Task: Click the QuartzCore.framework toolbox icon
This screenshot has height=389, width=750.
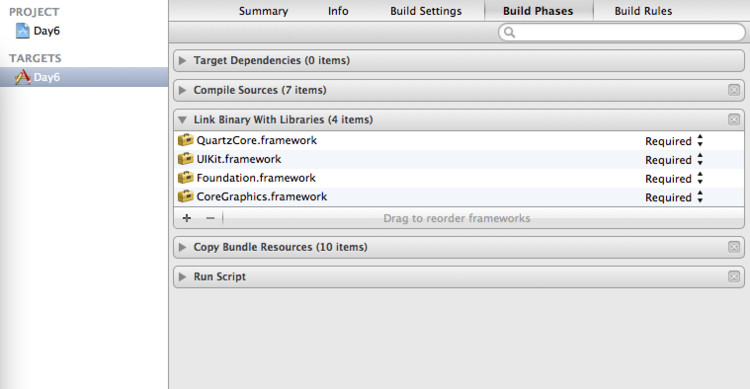Action: point(186,140)
